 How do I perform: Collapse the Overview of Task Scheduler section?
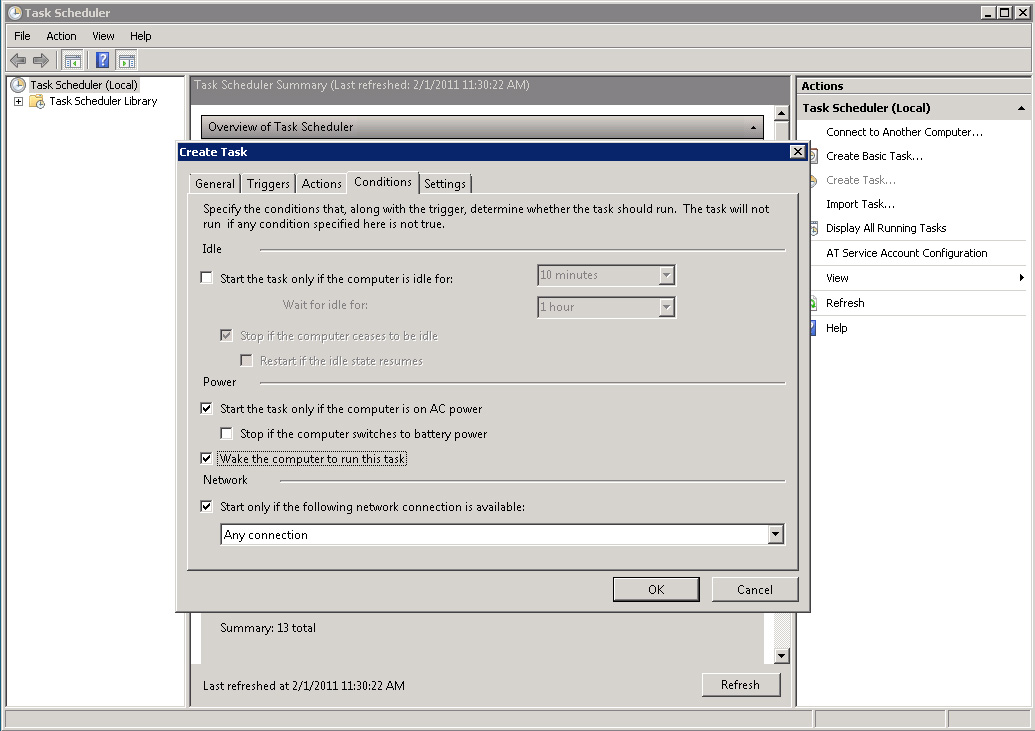point(753,127)
